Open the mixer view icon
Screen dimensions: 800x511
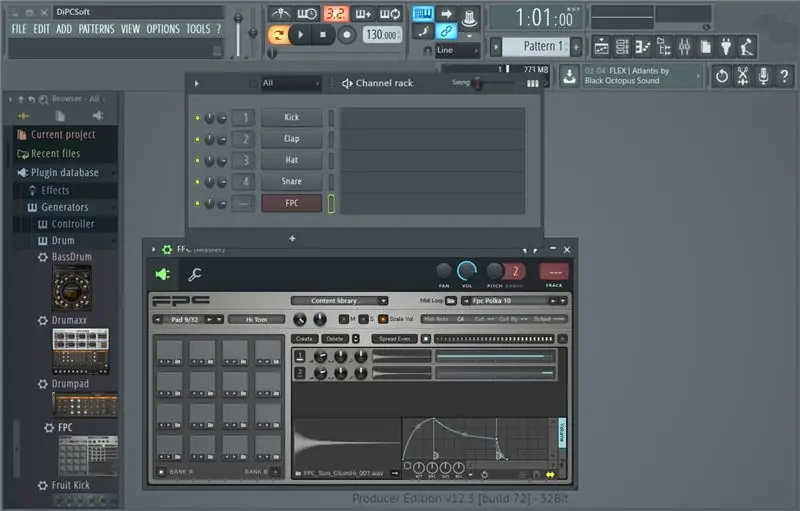pos(684,47)
